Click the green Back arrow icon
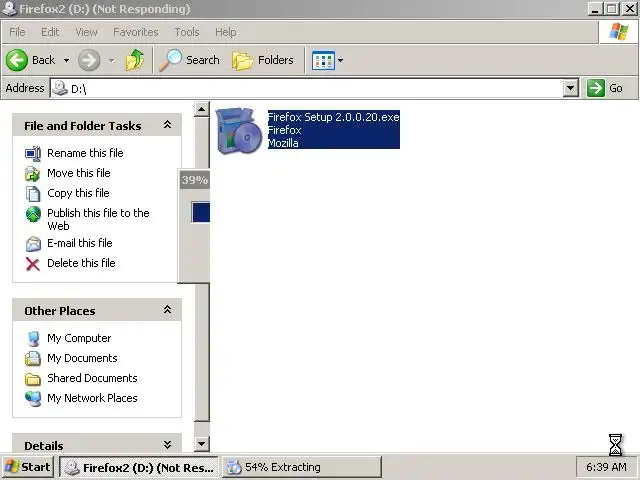The image size is (640, 480). tap(17, 60)
